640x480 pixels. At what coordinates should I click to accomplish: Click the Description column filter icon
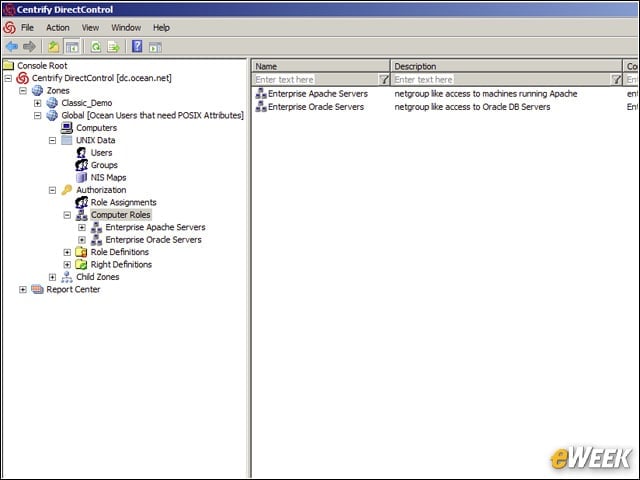(x=616, y=80)
